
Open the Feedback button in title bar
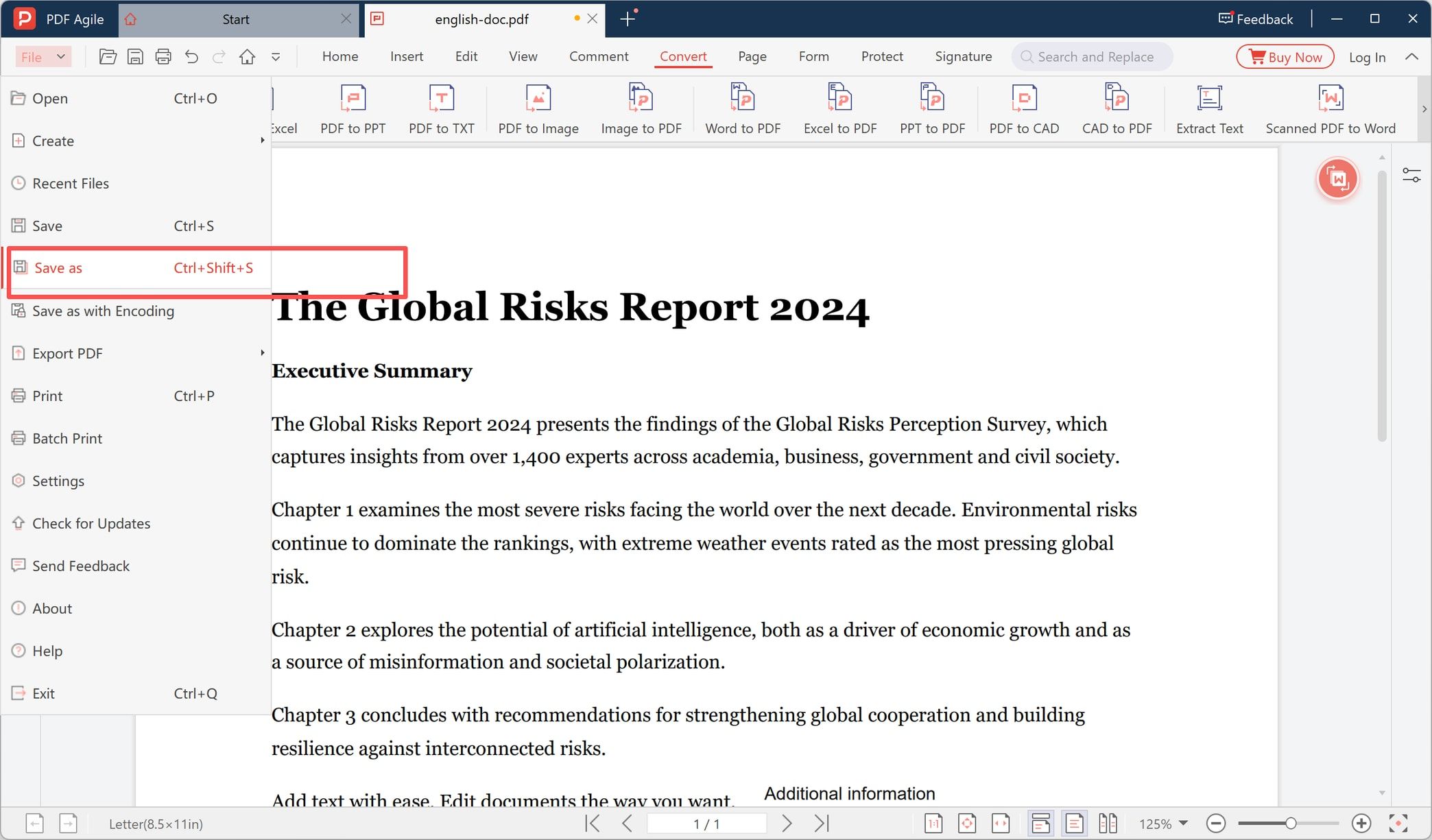point(1255,19)
